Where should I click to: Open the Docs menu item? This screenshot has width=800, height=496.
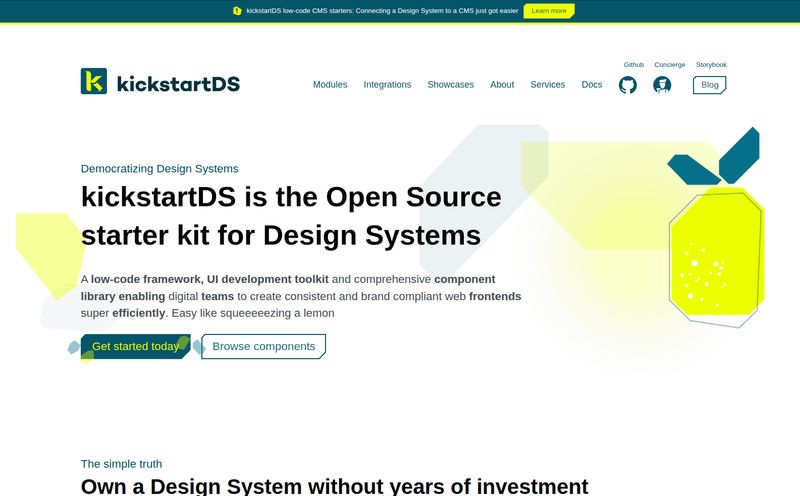(592, 85)
